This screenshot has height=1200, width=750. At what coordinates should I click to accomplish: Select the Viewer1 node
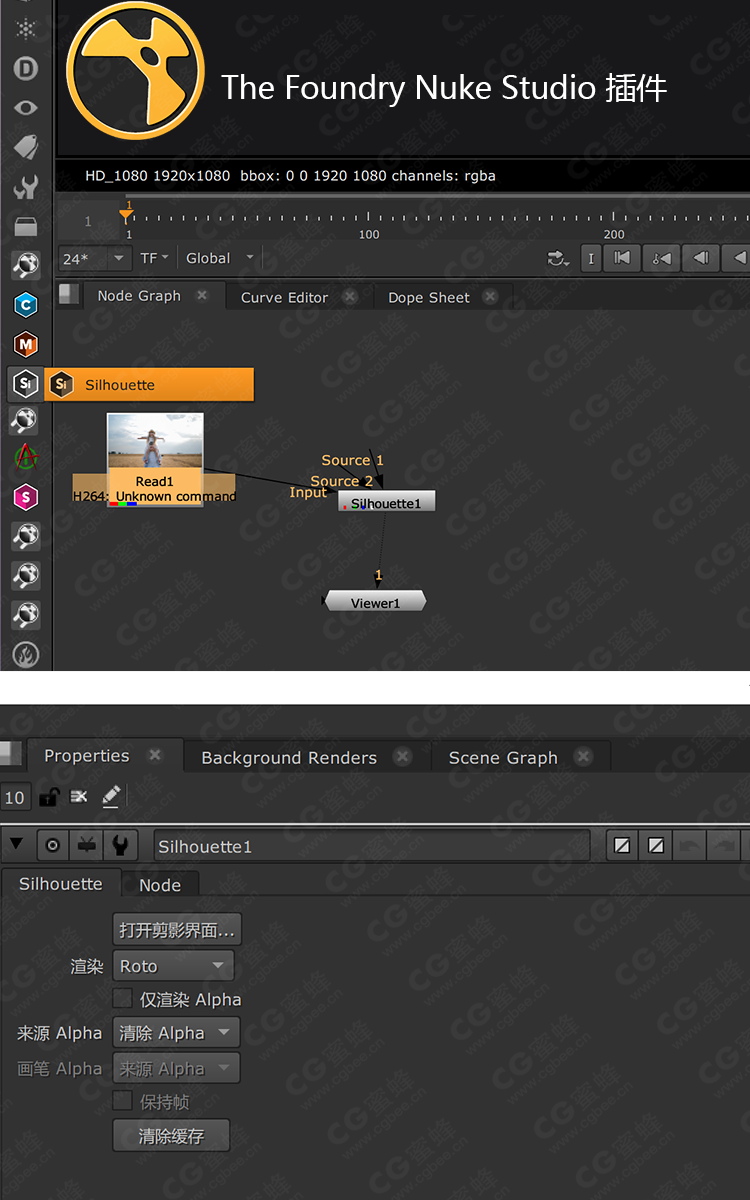click(x=375, y=601)
